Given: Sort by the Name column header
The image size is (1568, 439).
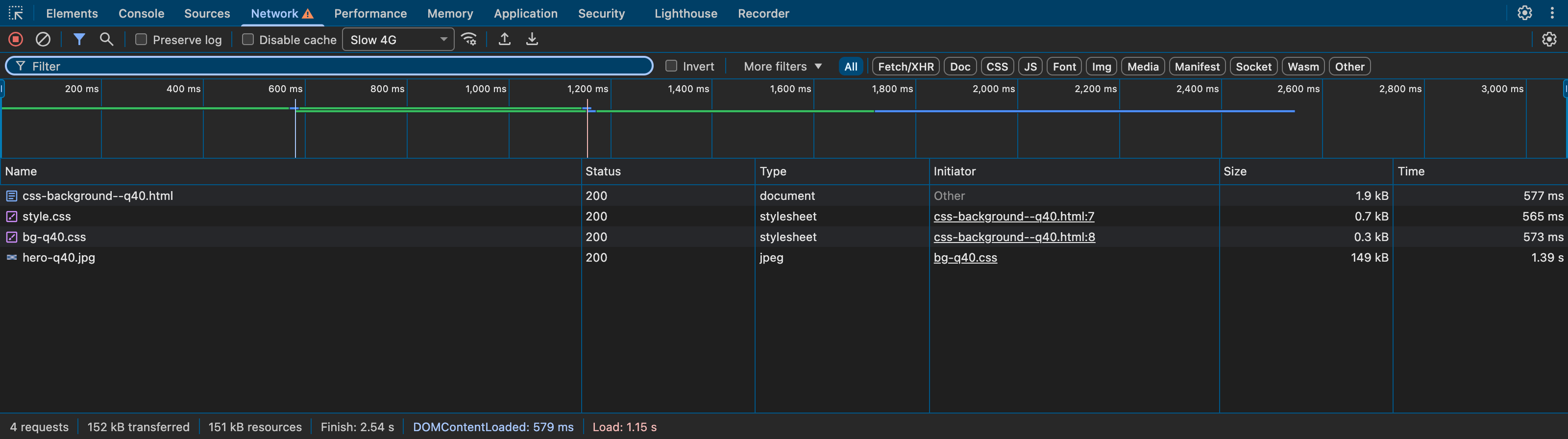Looking at the screenshot, I should tap(291, 171).
